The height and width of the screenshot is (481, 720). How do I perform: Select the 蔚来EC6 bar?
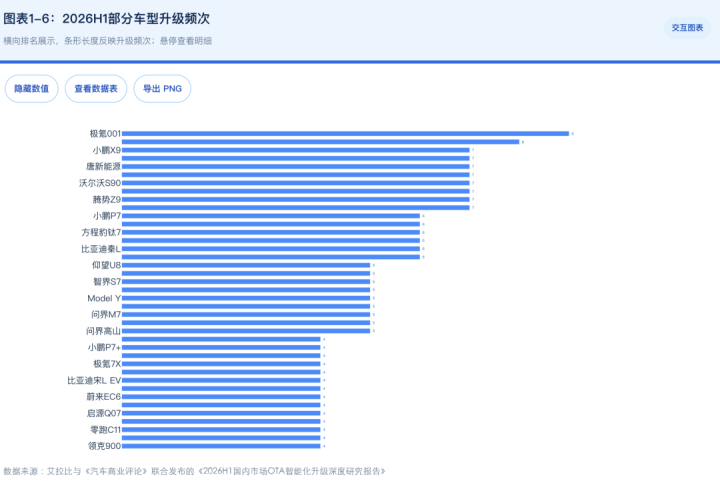click(x=221, y=397)
